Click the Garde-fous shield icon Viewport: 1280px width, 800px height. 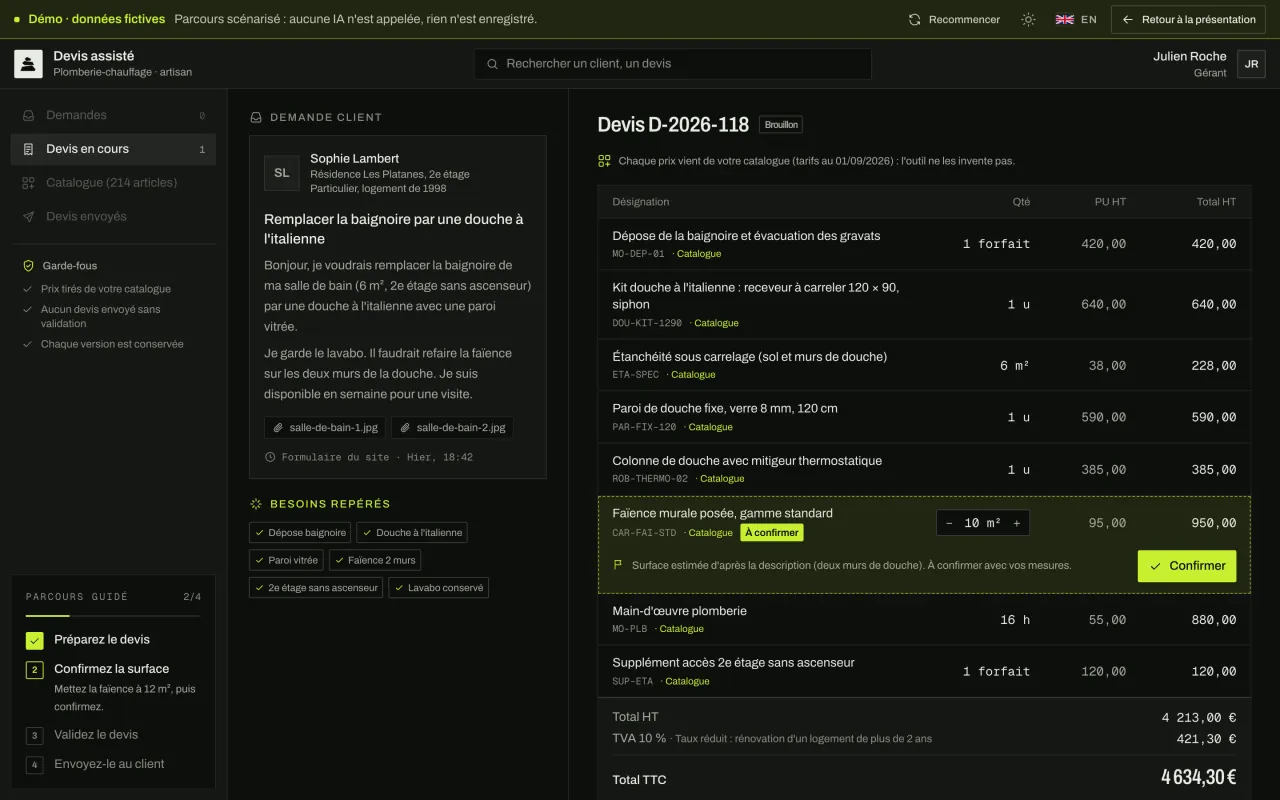(29, 266)
